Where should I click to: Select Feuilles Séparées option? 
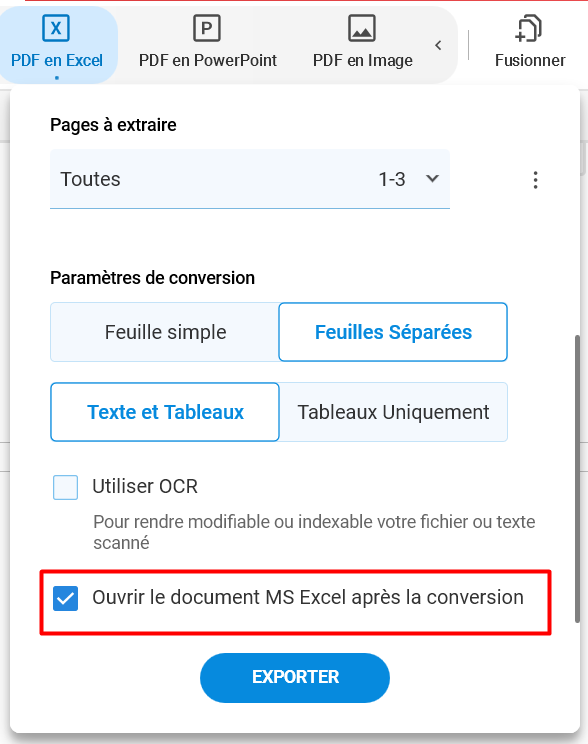tap(393, 332)
